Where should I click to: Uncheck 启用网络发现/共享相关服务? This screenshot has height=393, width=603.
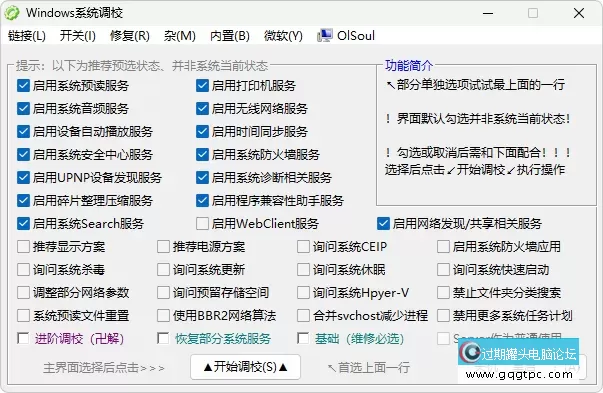[x=383, y=223]
